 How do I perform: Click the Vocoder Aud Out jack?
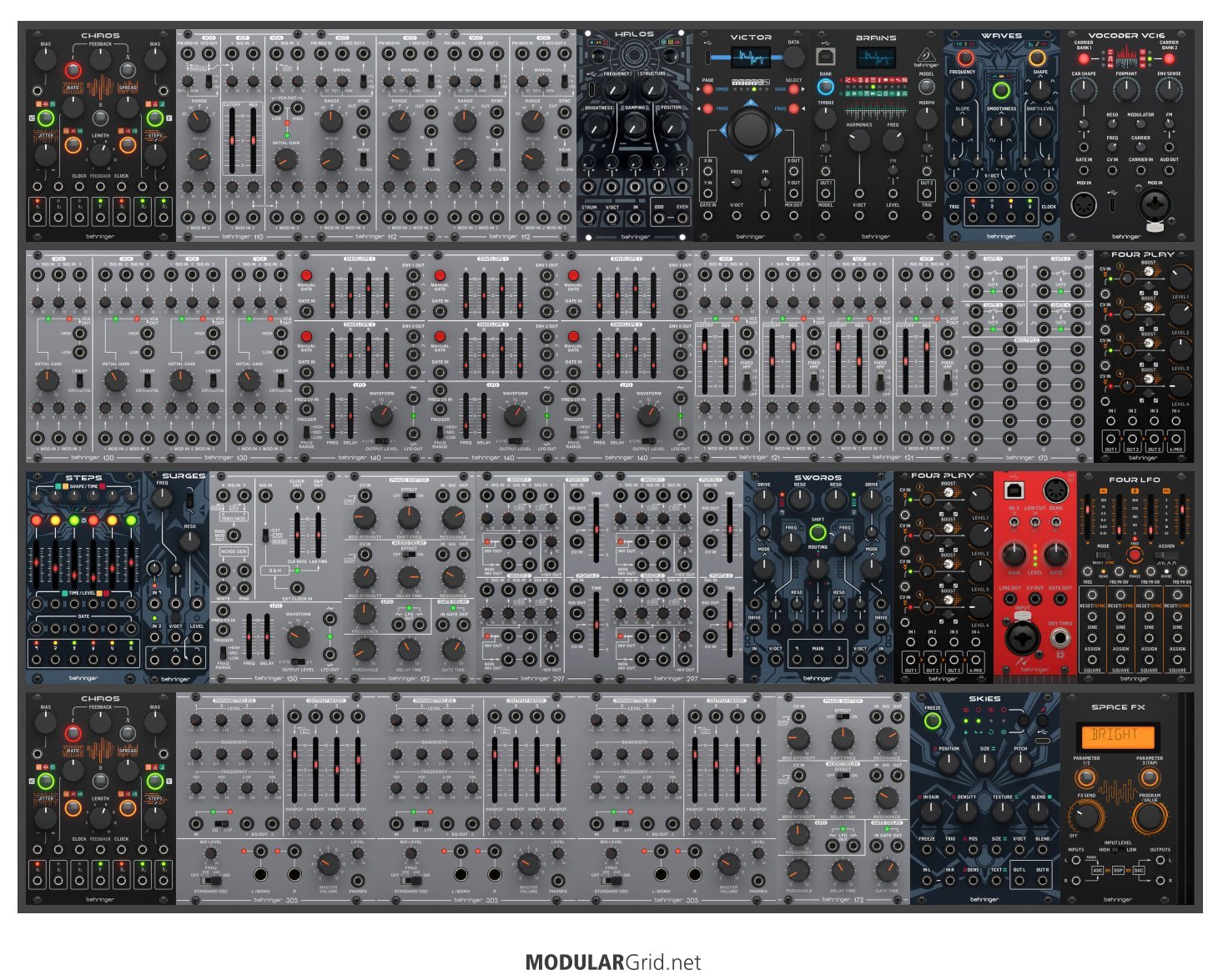(x=1169, y=170)
